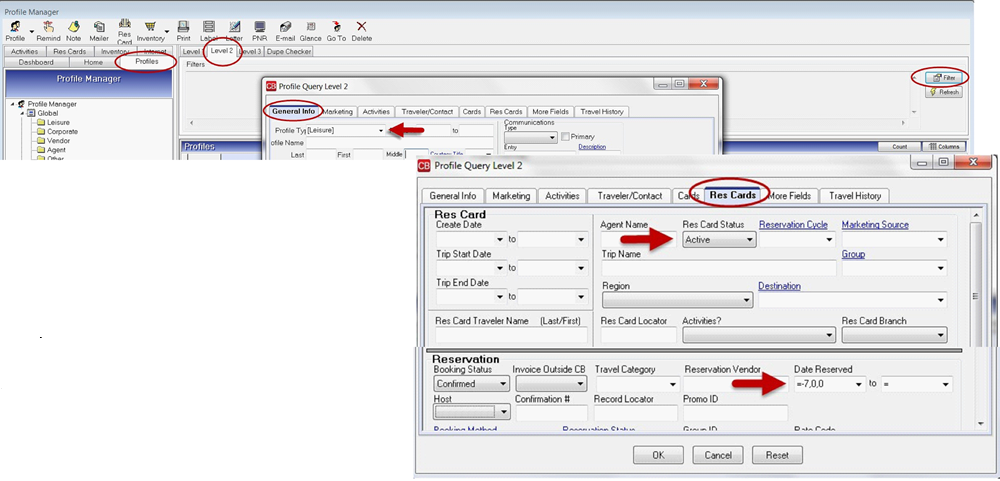Screen dimensions: 1000x481
Task: Collapse the Profile Manager root node
Action: tap(13, 104)
